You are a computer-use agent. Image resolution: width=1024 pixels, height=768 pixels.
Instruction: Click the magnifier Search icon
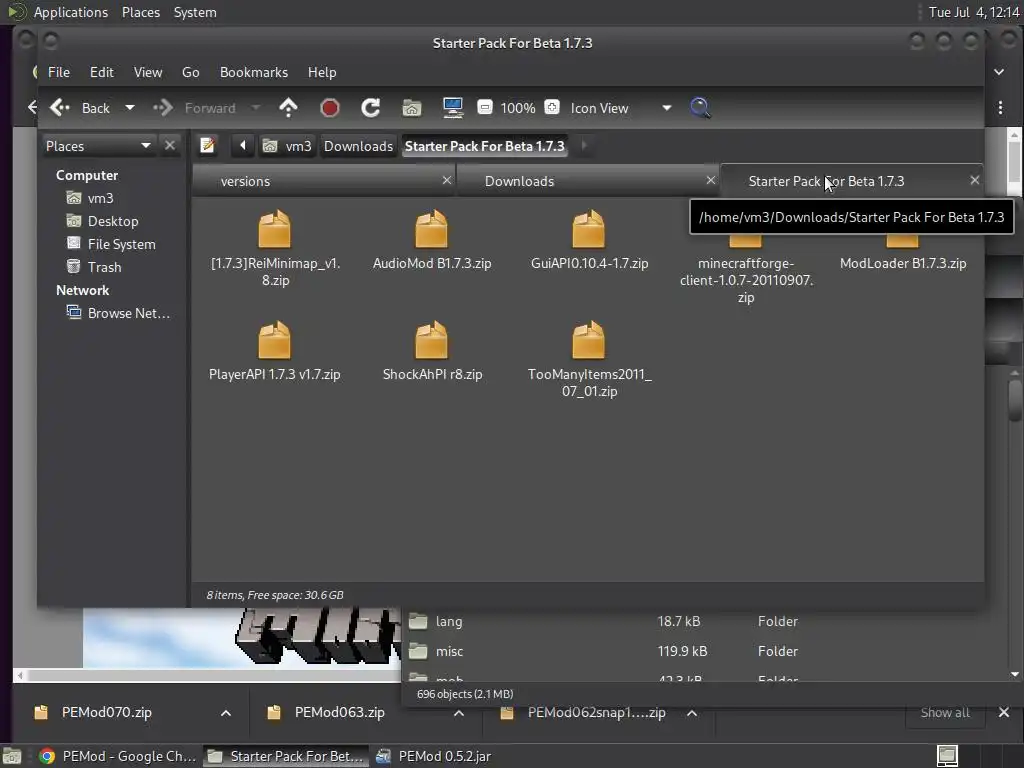[x=700, y=108]
